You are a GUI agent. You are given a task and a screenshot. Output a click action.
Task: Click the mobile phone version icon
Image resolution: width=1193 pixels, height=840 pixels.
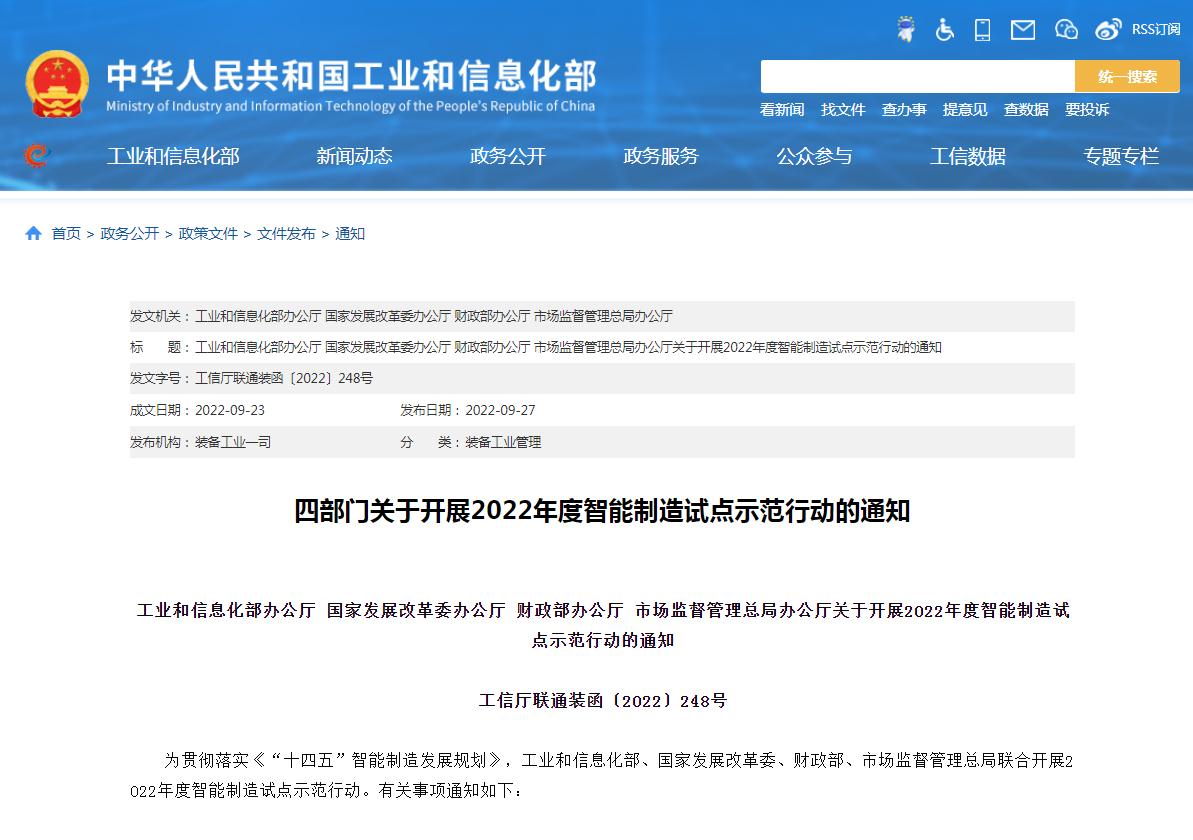coord(982,30)
